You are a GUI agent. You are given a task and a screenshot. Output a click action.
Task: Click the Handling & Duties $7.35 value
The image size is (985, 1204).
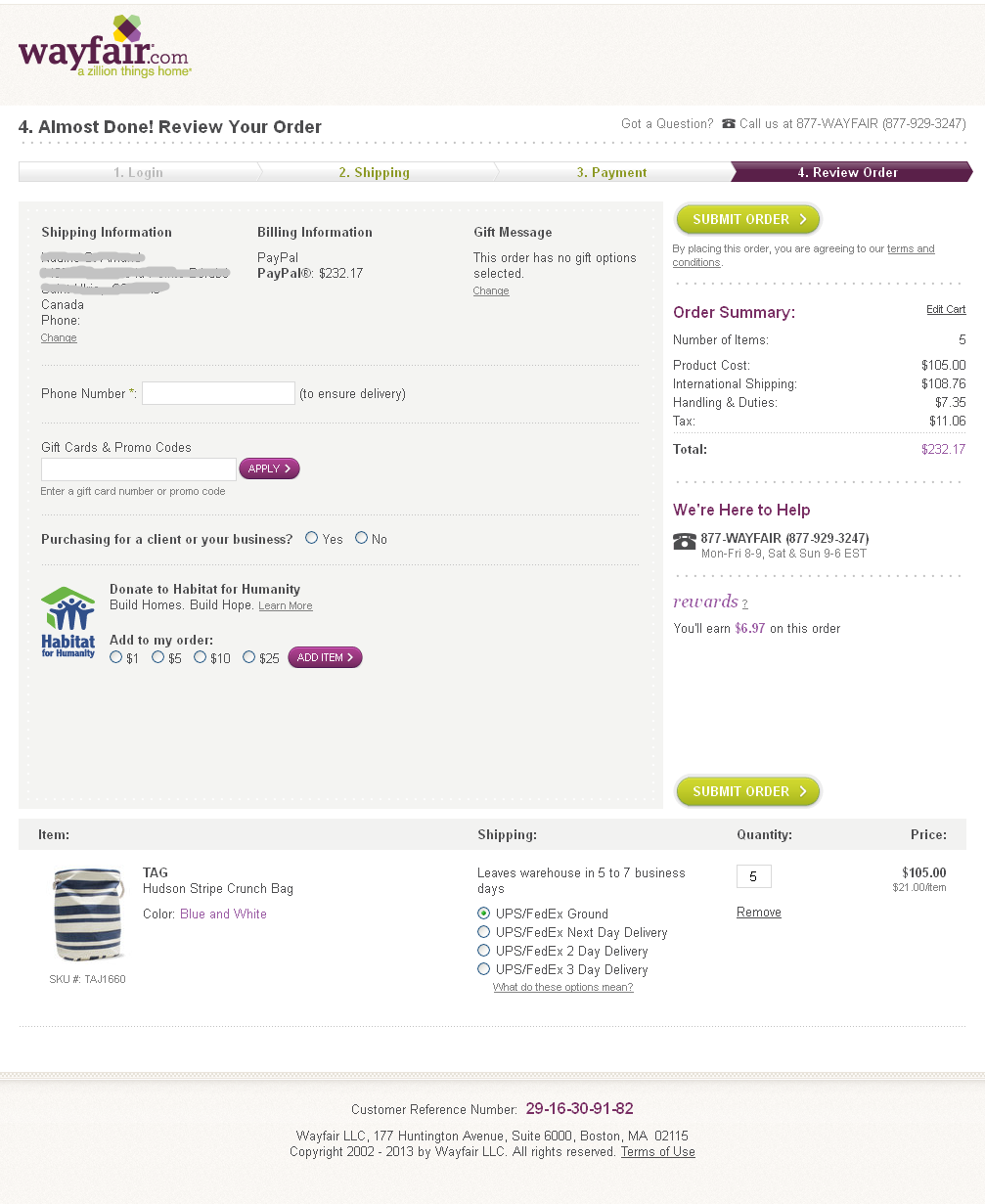[x=950, y=403]
